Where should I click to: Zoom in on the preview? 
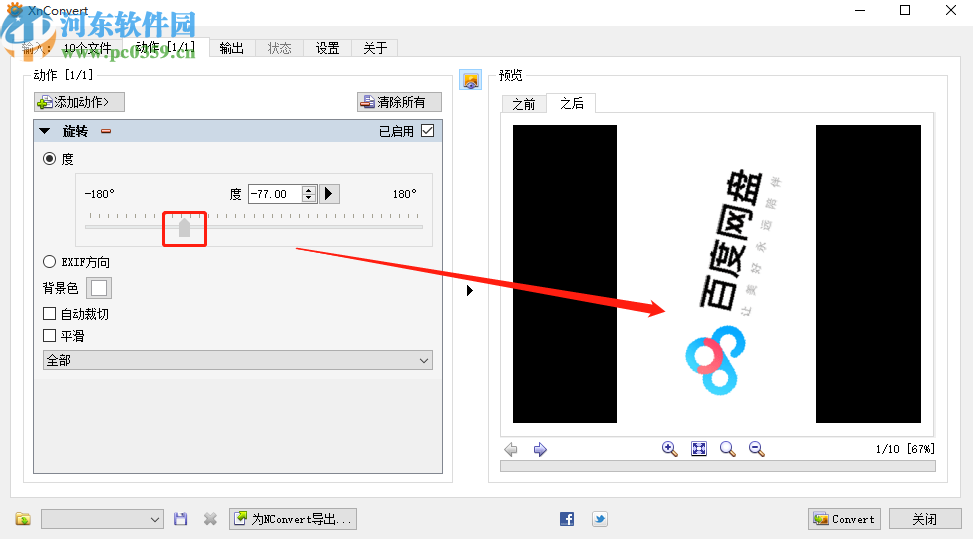click(x=669, y=448)
